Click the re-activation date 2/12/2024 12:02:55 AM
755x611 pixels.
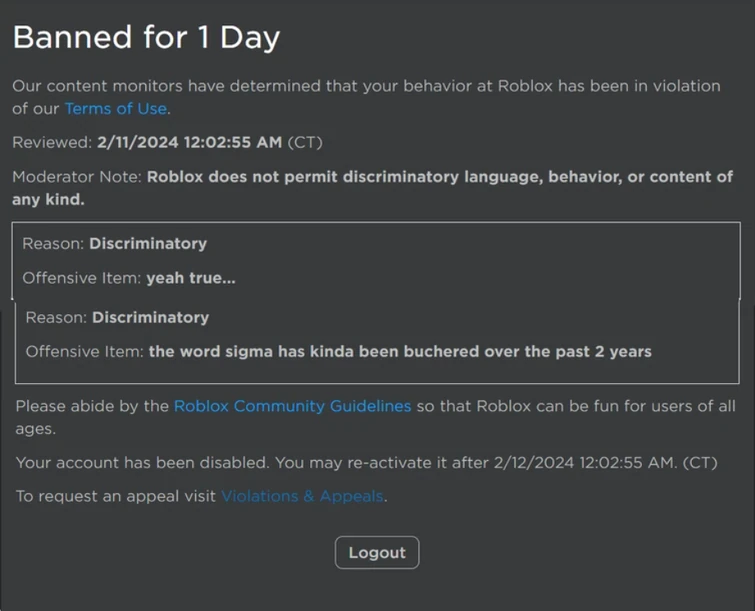click(x=585, y=463)
